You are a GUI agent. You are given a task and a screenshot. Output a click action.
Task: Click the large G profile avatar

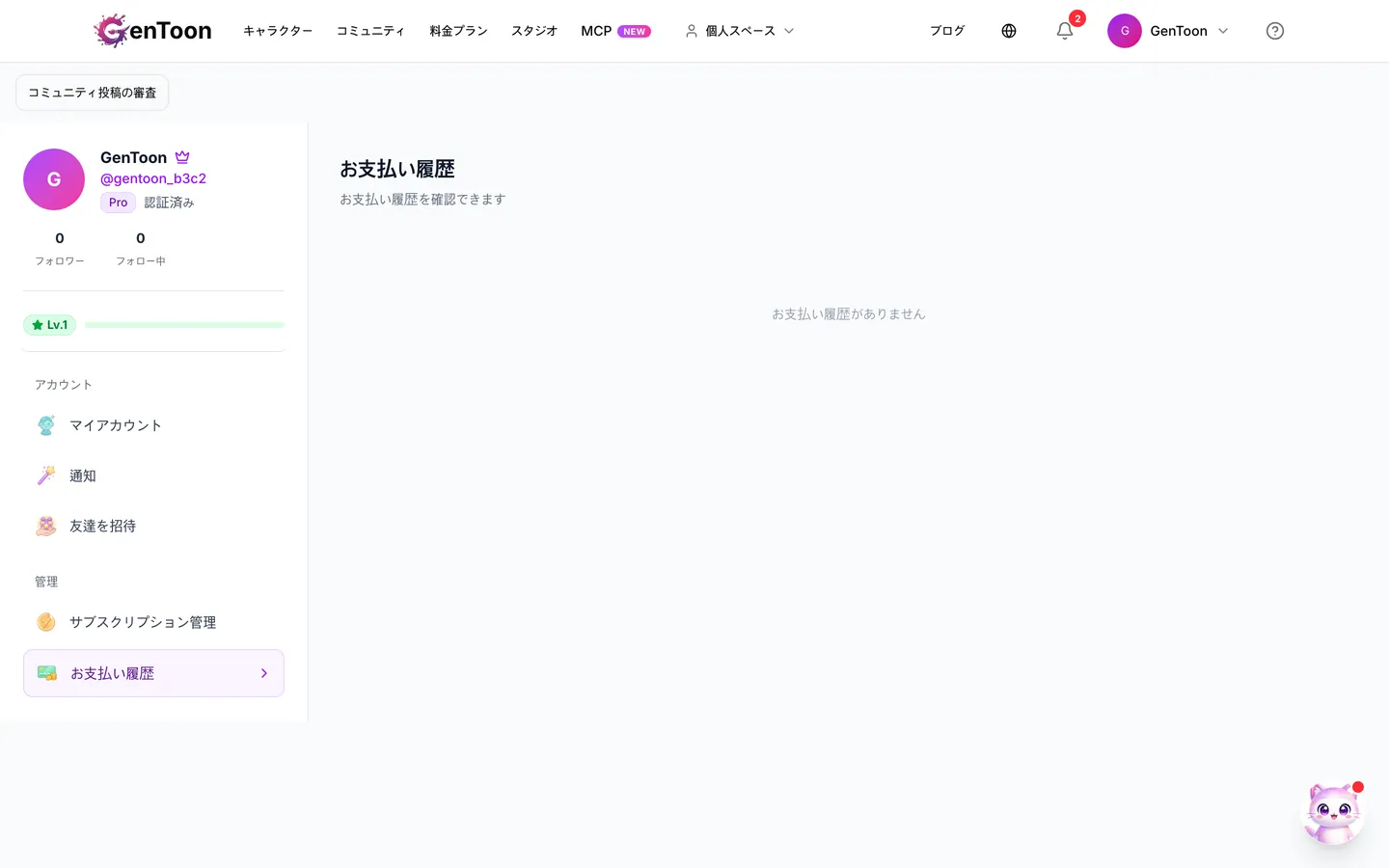(x=54, y=179)
